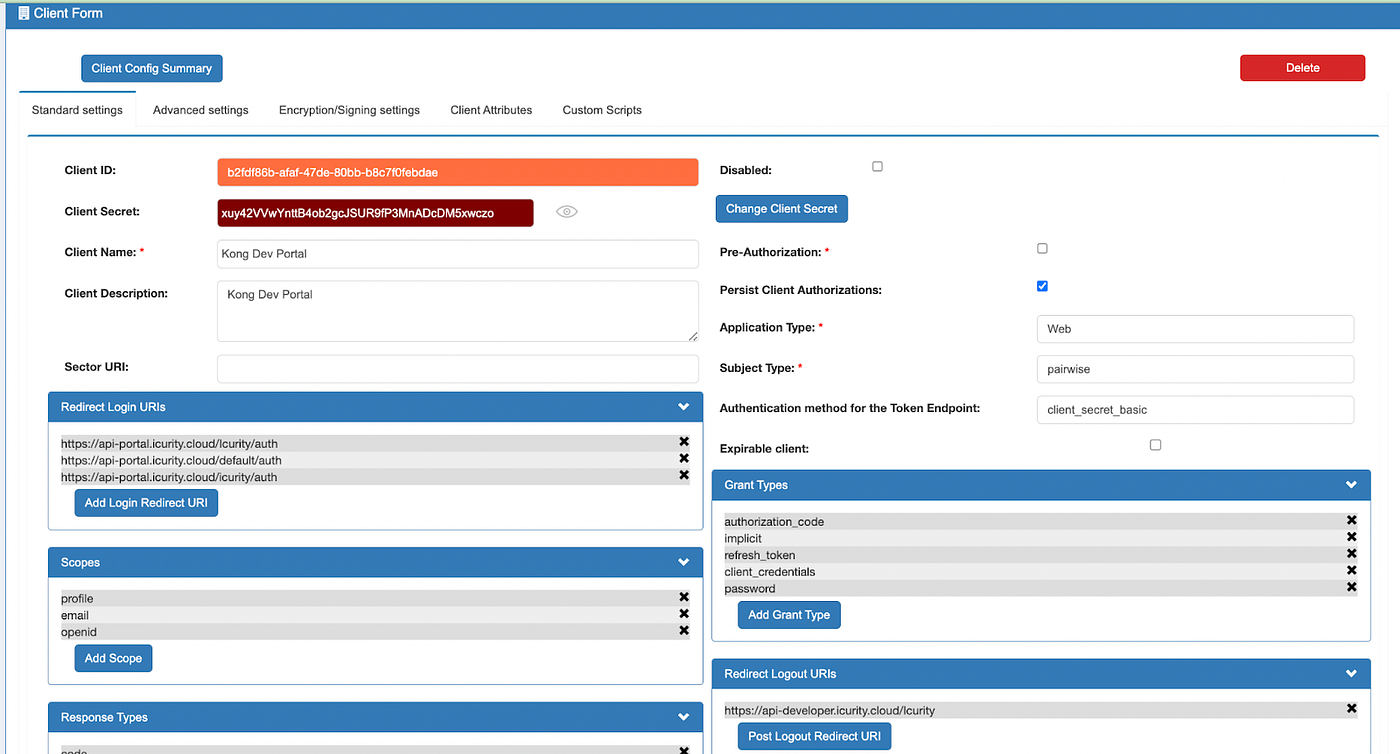Click the Post Logout Redirect URI button
The image size is (1400, 754).
point(815,736)
